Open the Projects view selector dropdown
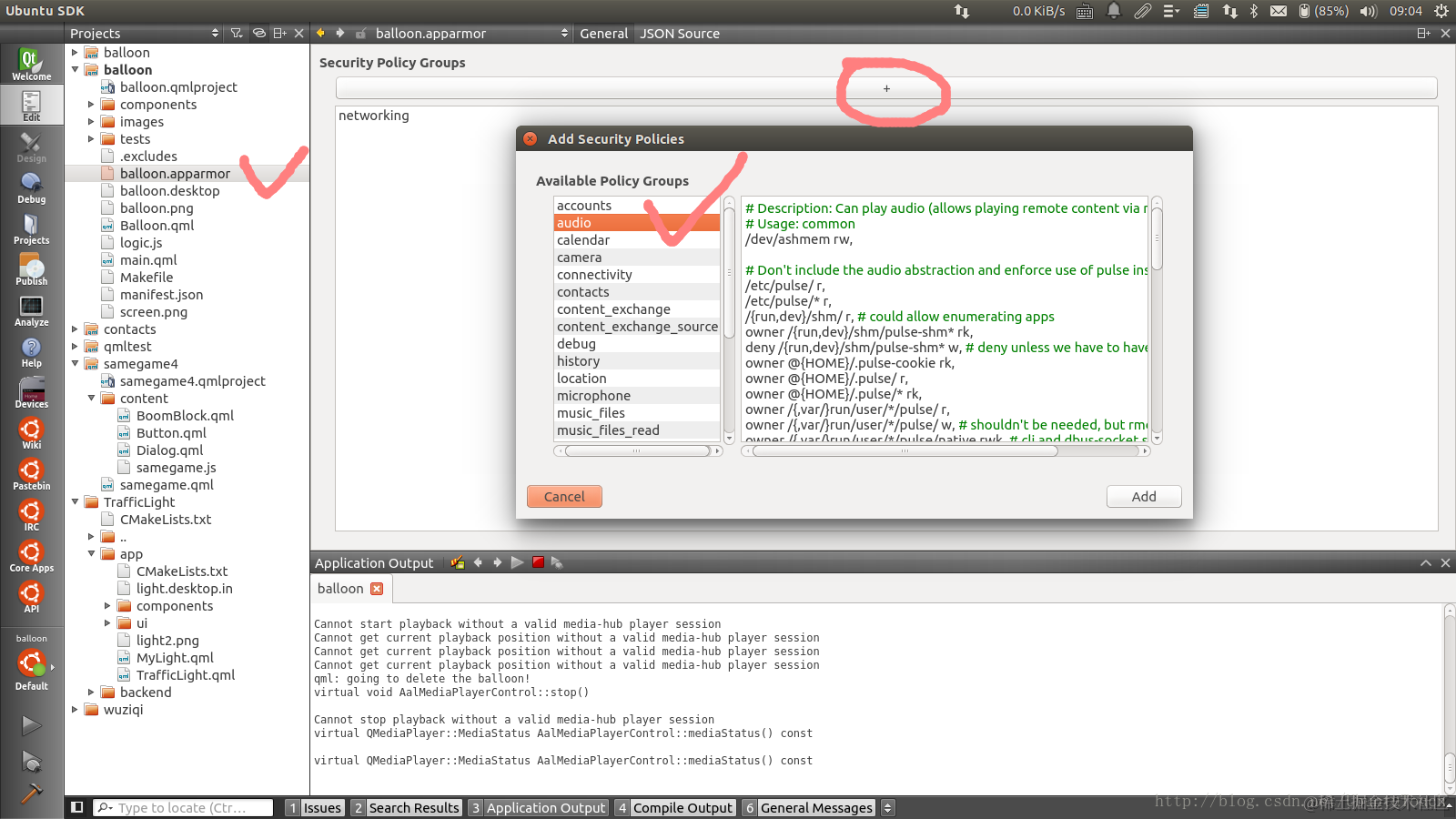 [145, 34]
